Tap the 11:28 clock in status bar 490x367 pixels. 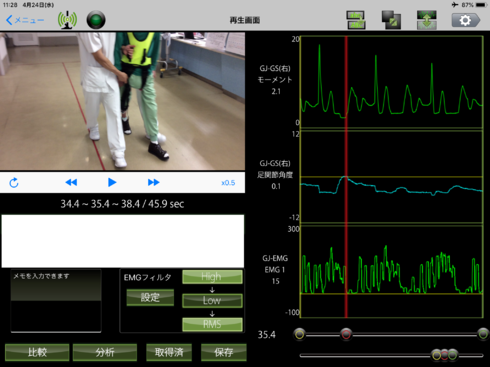tap(10, 5)
